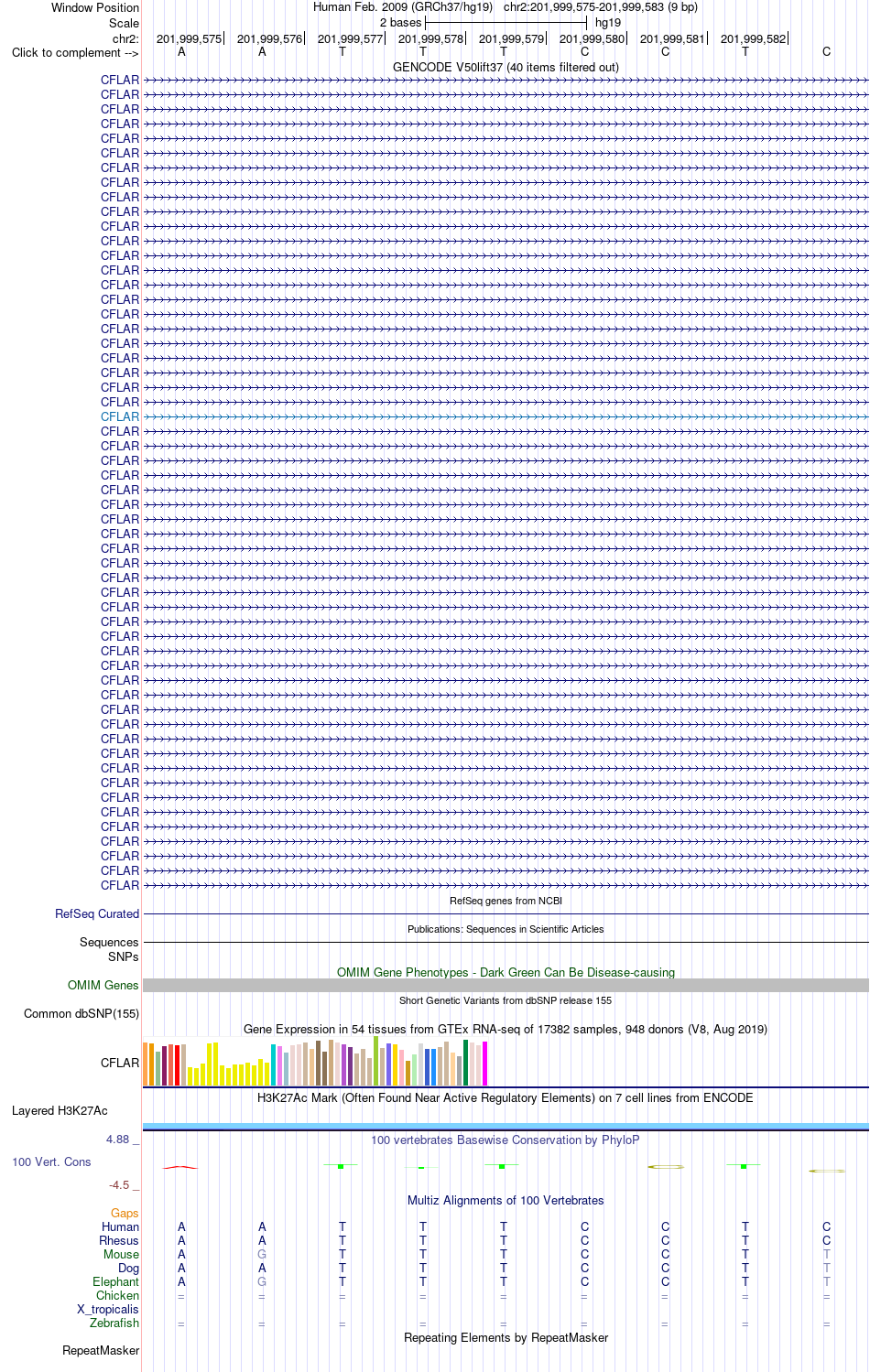Image resolution: width=870 pixels, height=1372 pixels.
Task: Click the 4.88 PhyloP upper scale value
Action: 118,1139
